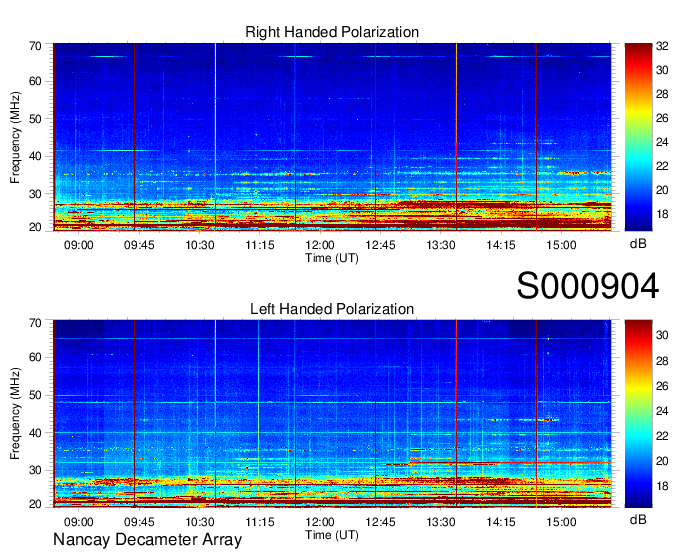Click the "09:00" tick under Left Handed plot
The image size is (680, 552).
[x=78, y=522]
